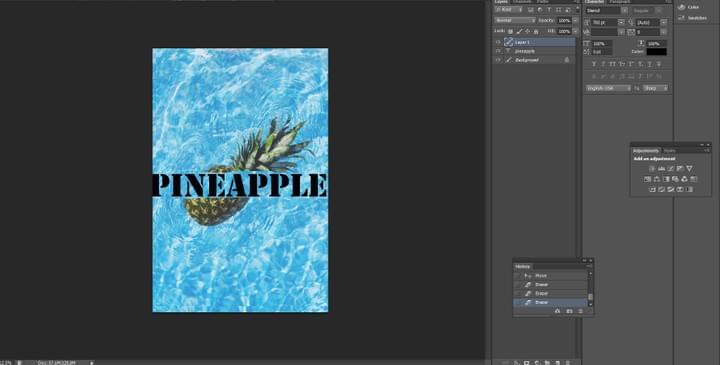Screen dimensions: 720x365
Task: Open the layer Opacity slider arrow
Action: tap(575, 21)
